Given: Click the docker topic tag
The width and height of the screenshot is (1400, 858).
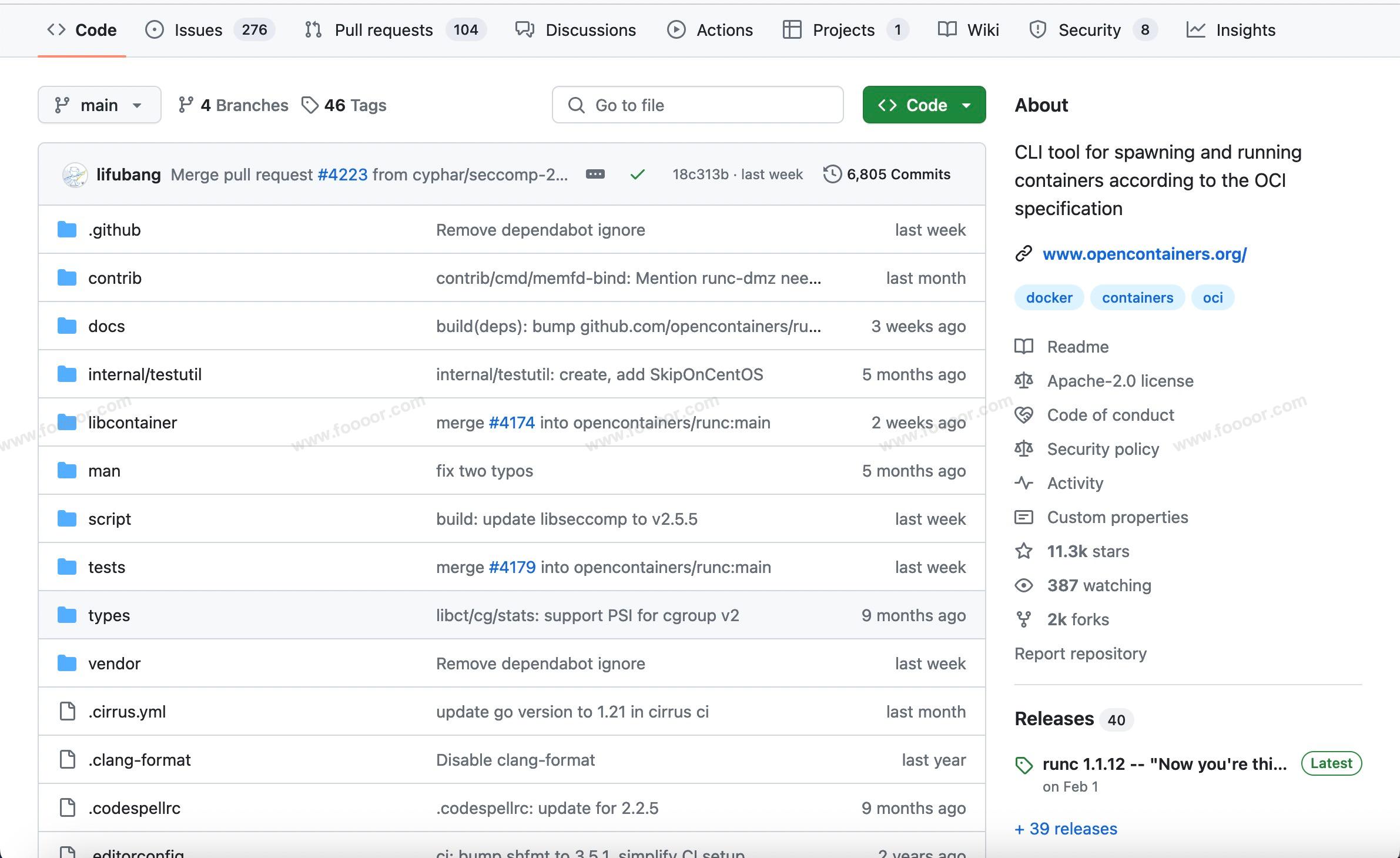Looking at the screenshot, I should [1049, 298].
